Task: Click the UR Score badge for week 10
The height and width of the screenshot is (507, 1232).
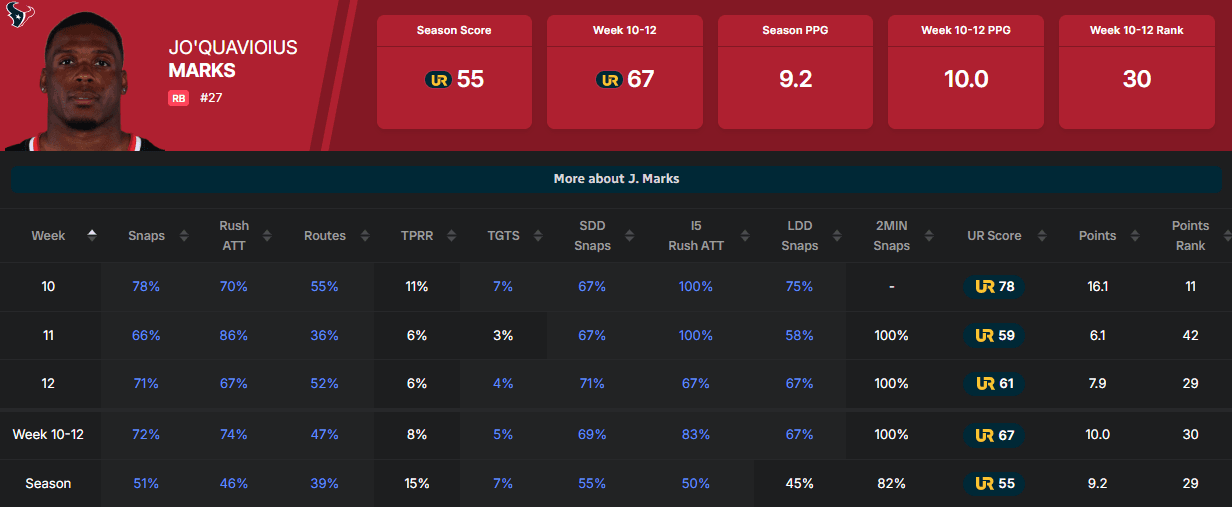Action: (995, 287)
